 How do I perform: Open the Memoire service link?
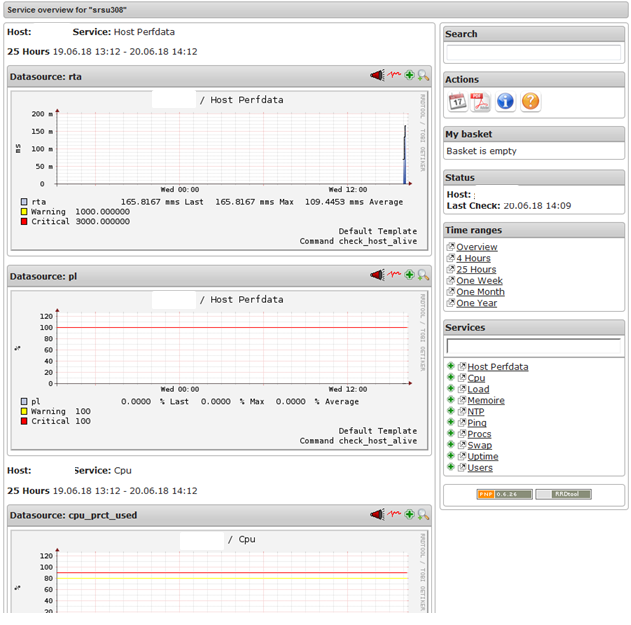485,400
